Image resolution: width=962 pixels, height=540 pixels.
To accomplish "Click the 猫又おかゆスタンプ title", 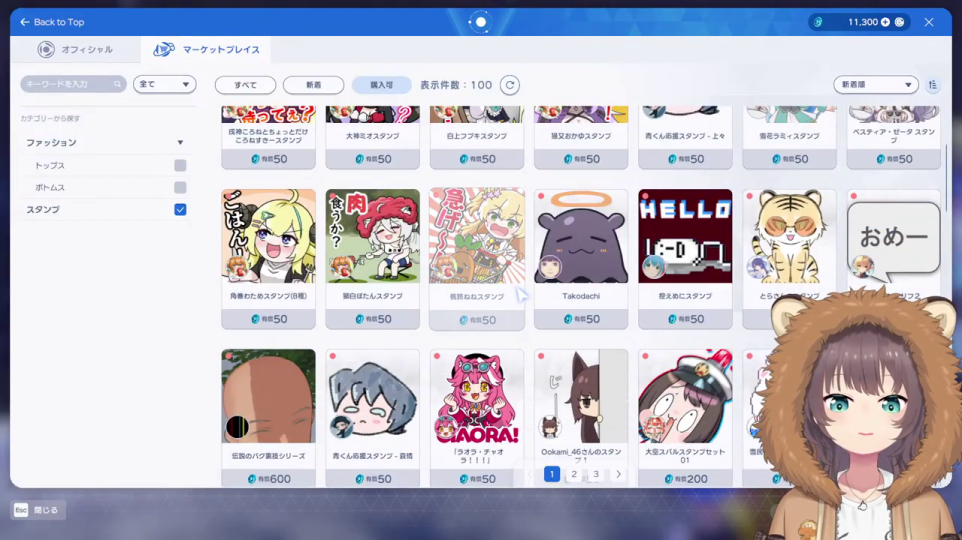I will click(x=581, y=136).
